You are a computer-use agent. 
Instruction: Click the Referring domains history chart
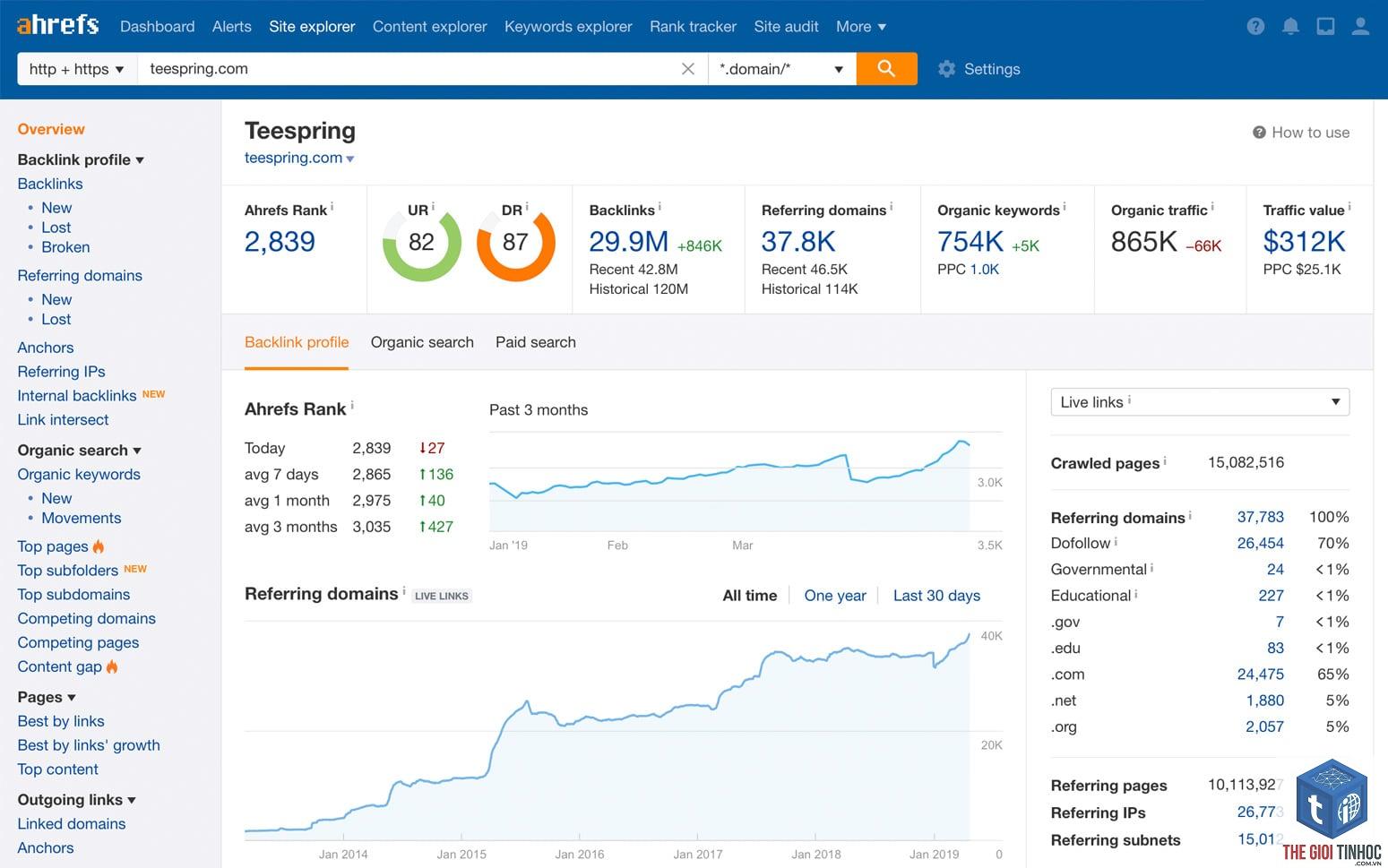tap(608, 731)
